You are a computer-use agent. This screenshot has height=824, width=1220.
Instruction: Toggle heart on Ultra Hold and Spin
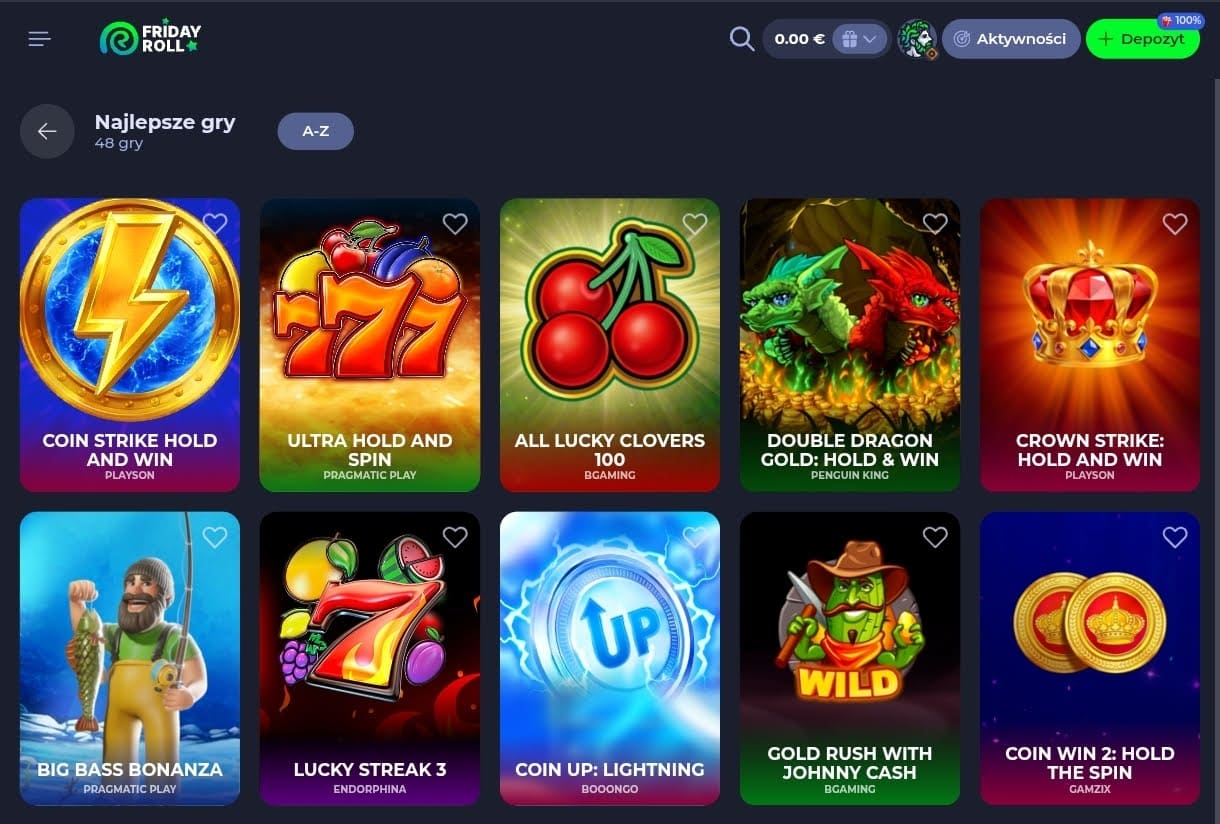click(455, 224)
